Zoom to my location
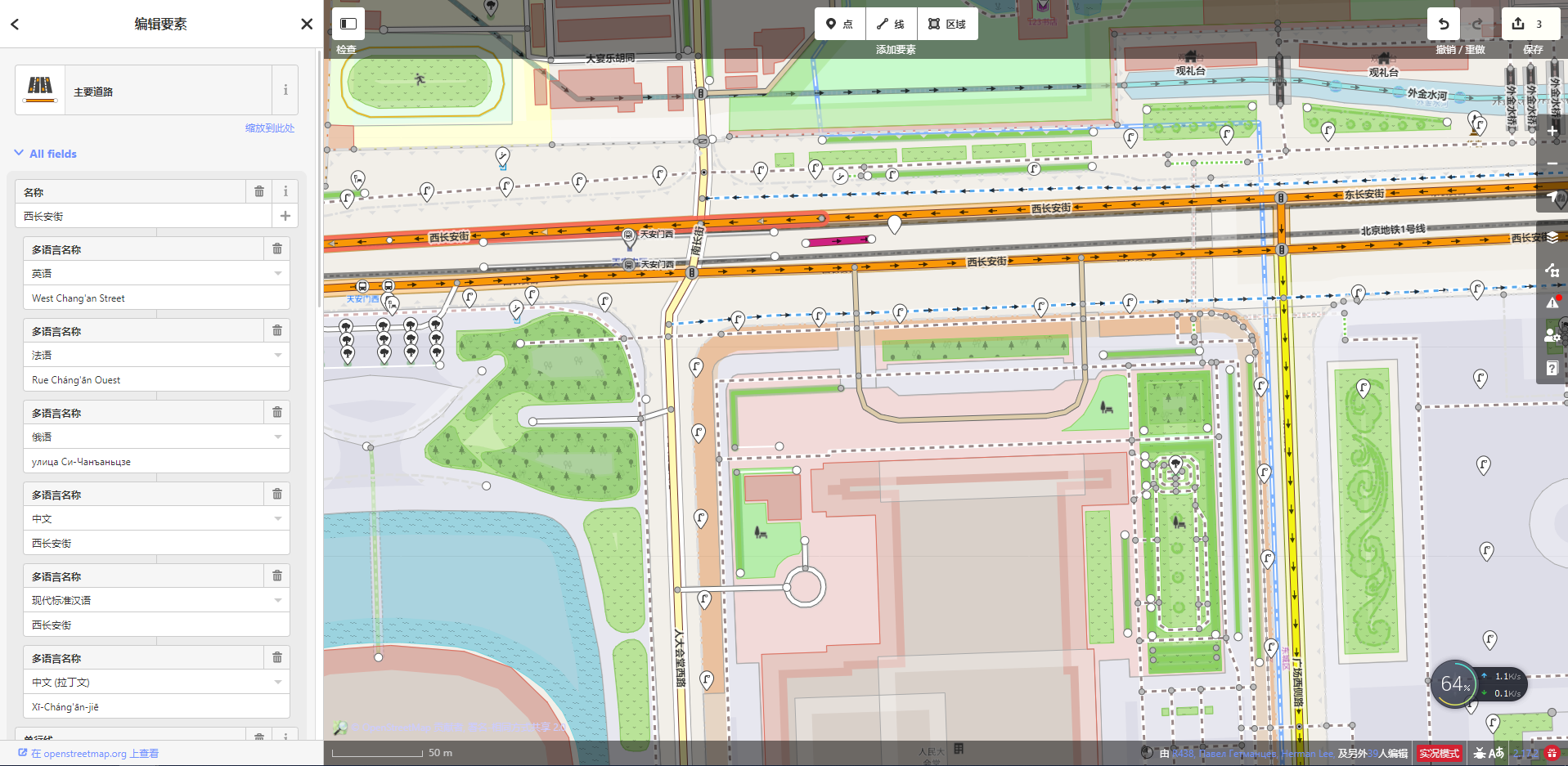The height and width of the screenshot is (766, 1568). (1552, 198)
